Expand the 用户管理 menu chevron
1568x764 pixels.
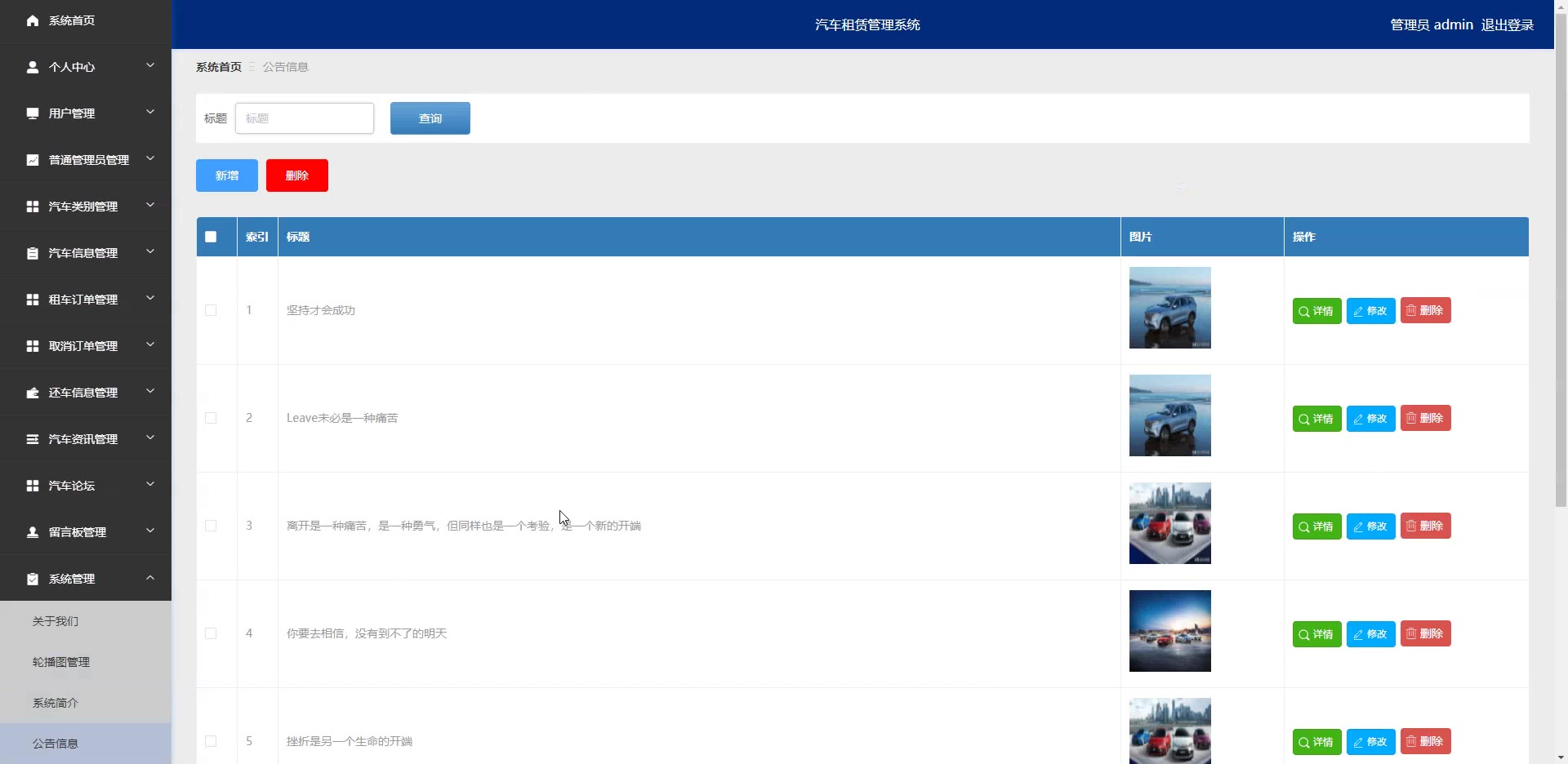(150, 112)
